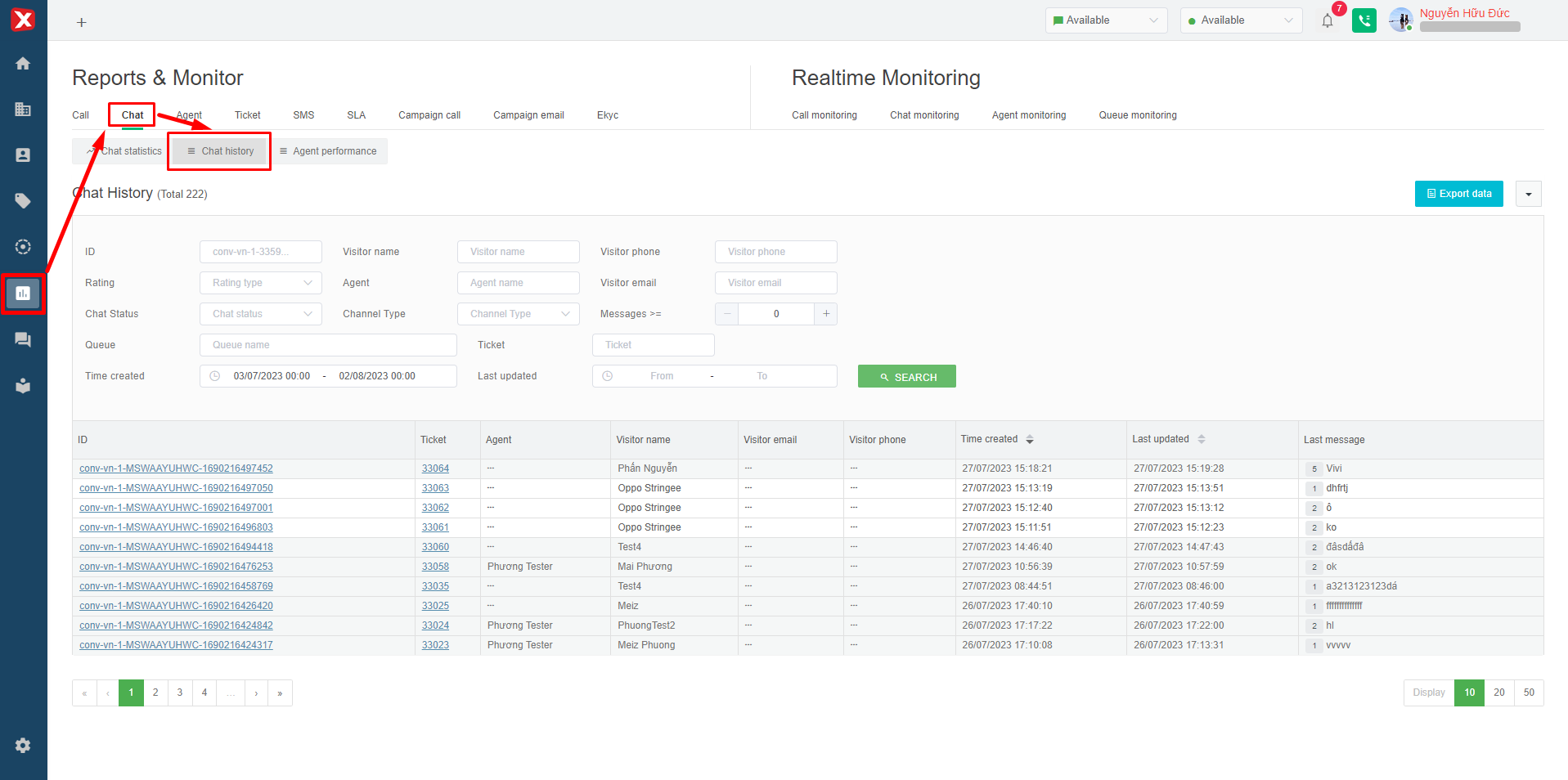Click the notification bell icon
This screenshot has height=780, width=1568.
(x=1327, y=21)
